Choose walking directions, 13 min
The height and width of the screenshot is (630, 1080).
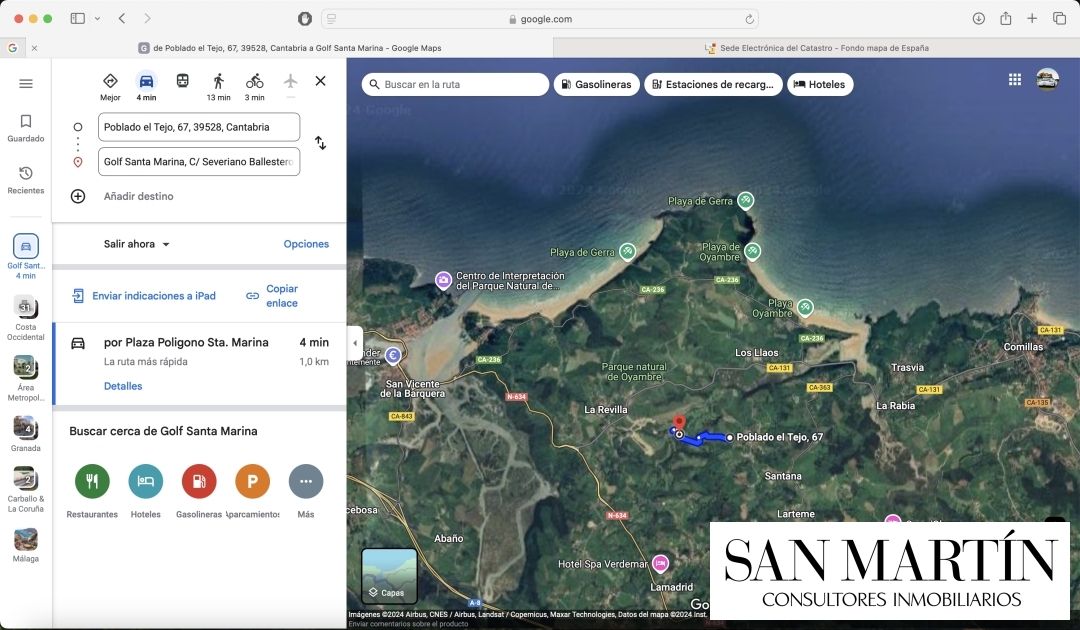[x=218, y=85]
